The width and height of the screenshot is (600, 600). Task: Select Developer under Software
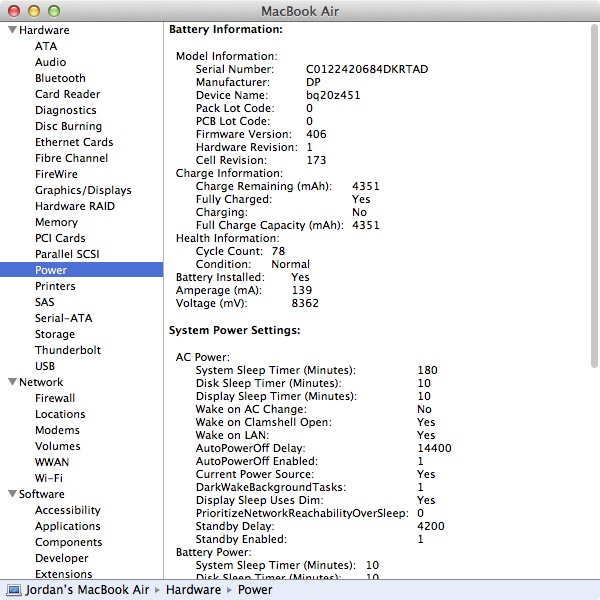pos(62,558)
